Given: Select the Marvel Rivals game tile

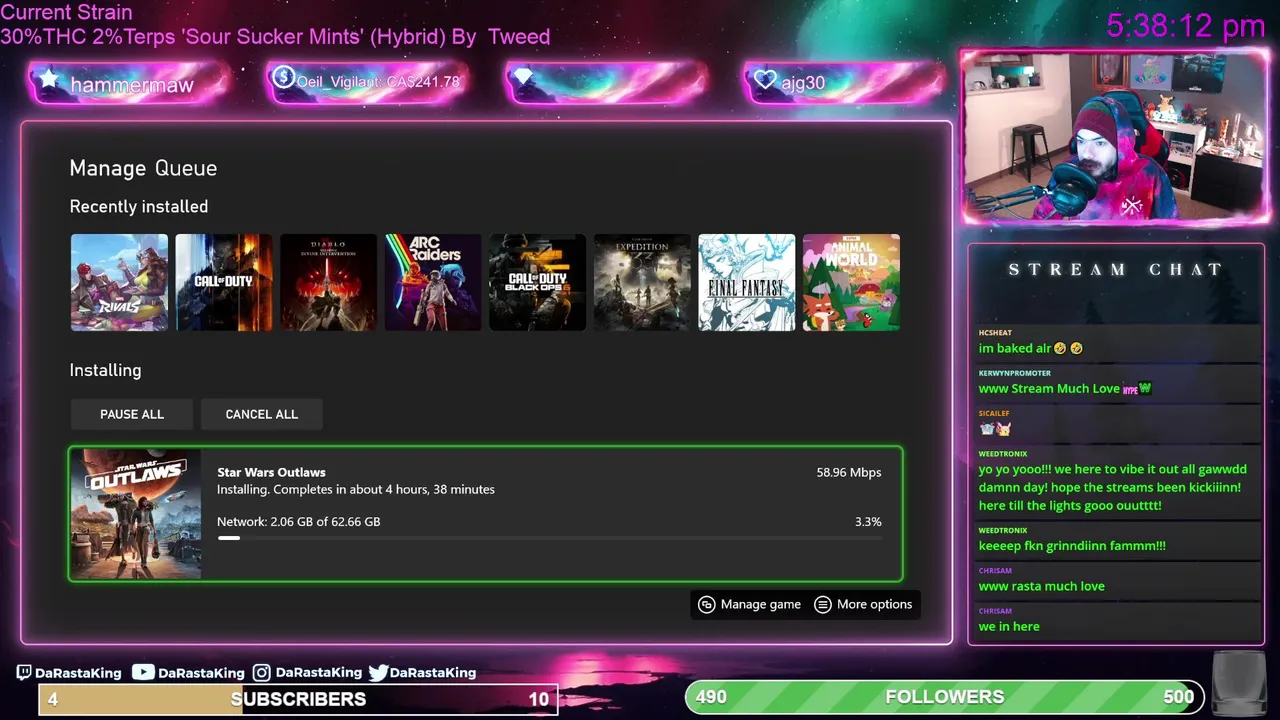Looking at the screenshot, I should 119,282.
